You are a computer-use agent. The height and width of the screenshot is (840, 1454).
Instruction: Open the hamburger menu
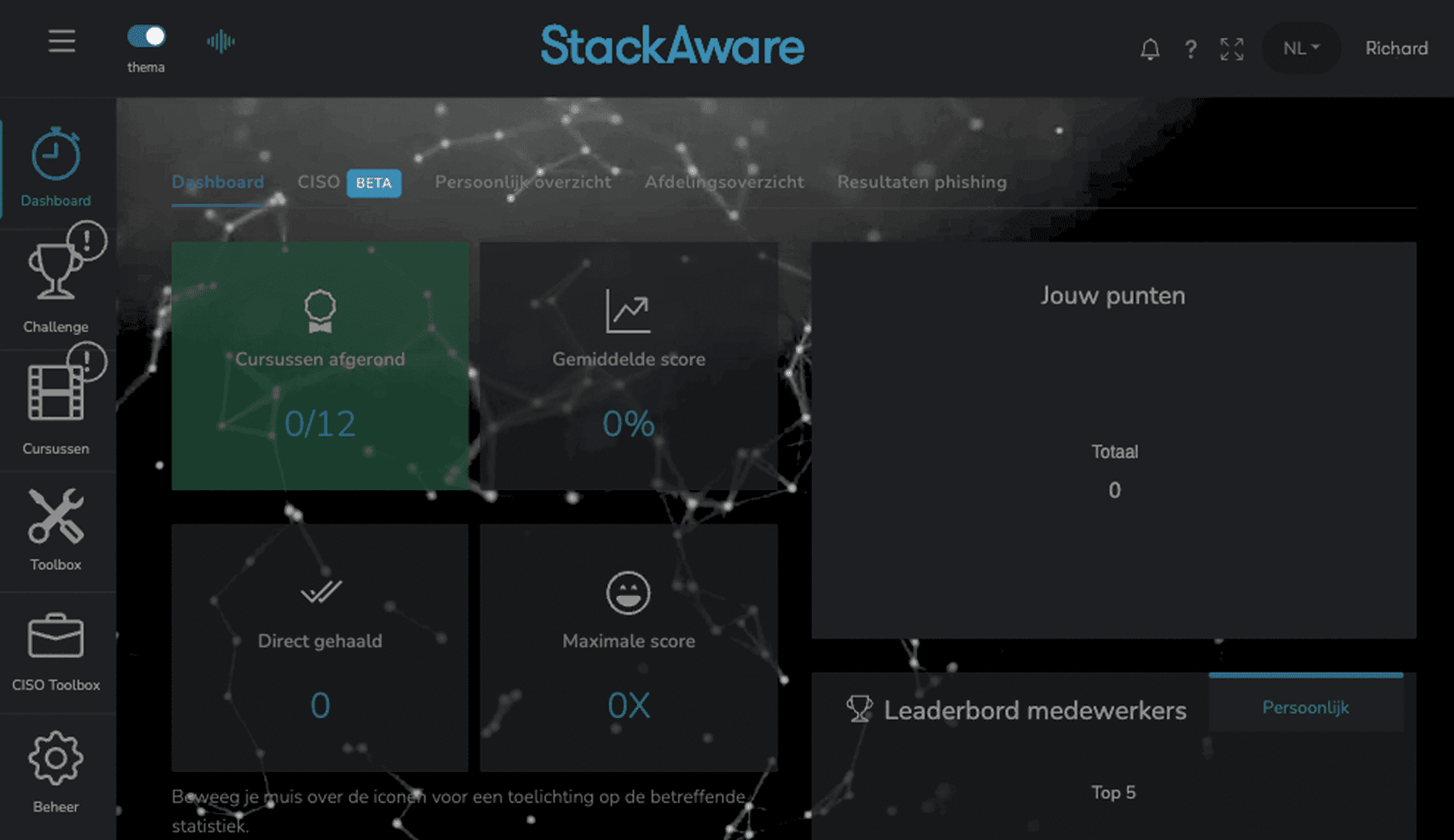pos(62,41)
